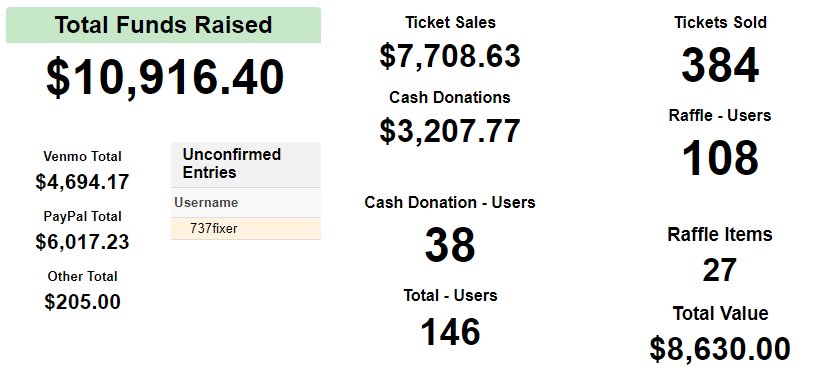
Task: Click the $205.00 Other Total value
Action: 82,302
